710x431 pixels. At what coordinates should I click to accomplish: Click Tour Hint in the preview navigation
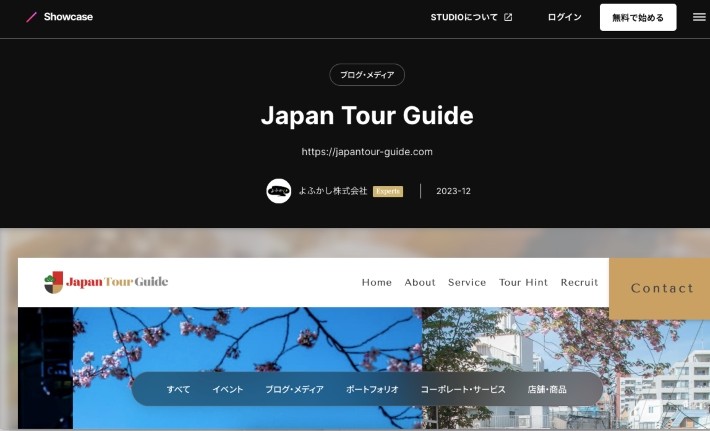coord(523,283)
